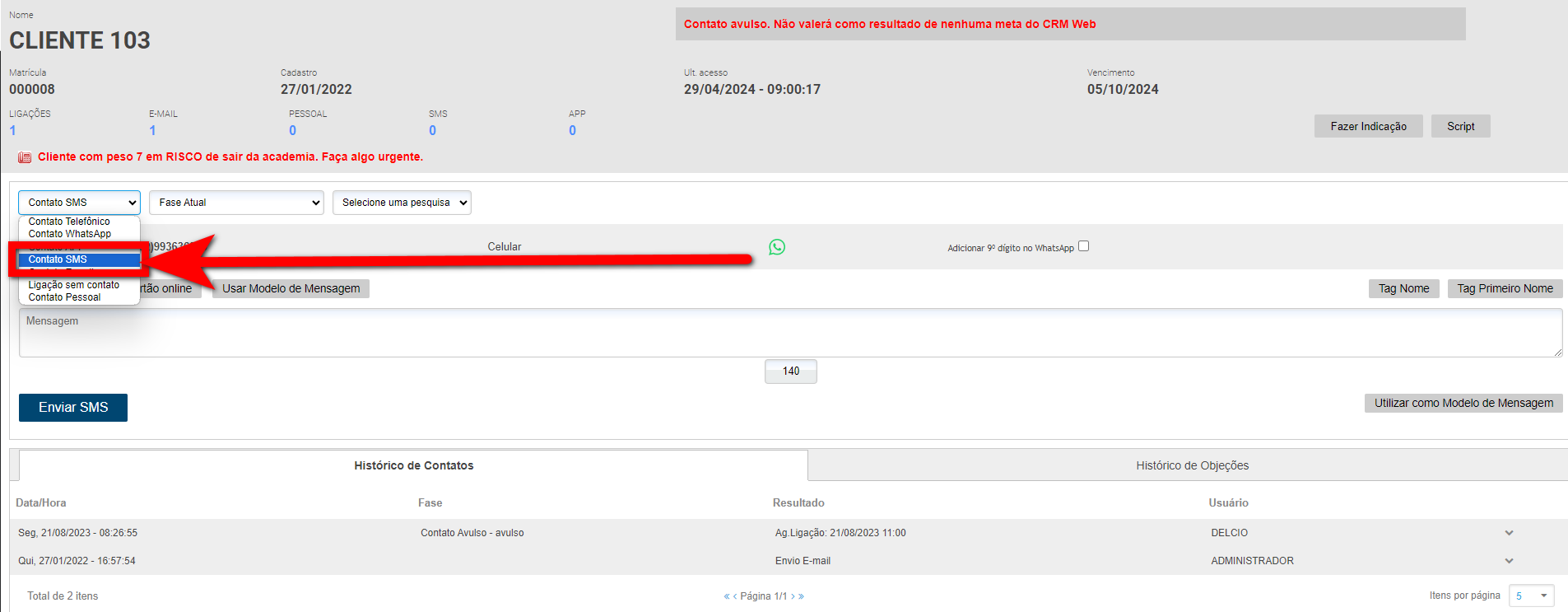Image resolution: width=1568 pixels, height=612 pixels.
Task: Click inside the Mensagem text area
Action: pos(790,333)
